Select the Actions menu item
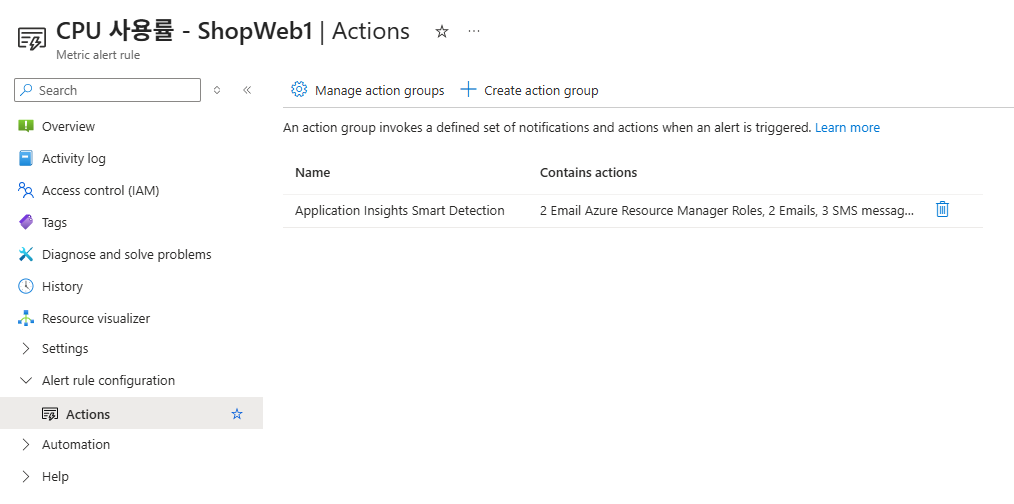The height and width of the screenshot is (504, 1014). coord(131,413)
